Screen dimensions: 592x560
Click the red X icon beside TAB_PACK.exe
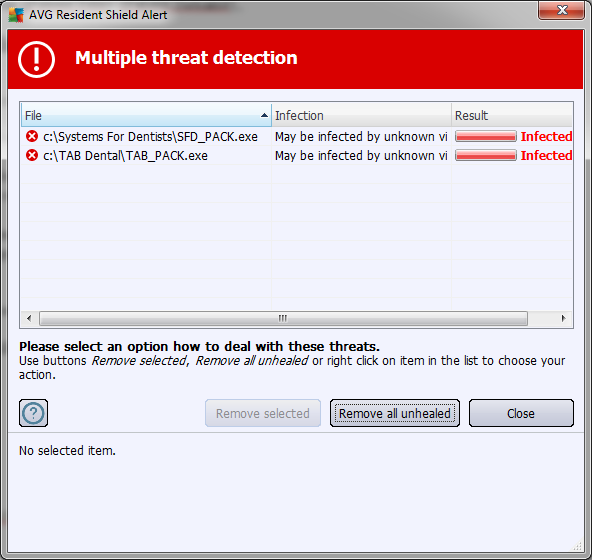pyautogui.click(x=32, y=155)
